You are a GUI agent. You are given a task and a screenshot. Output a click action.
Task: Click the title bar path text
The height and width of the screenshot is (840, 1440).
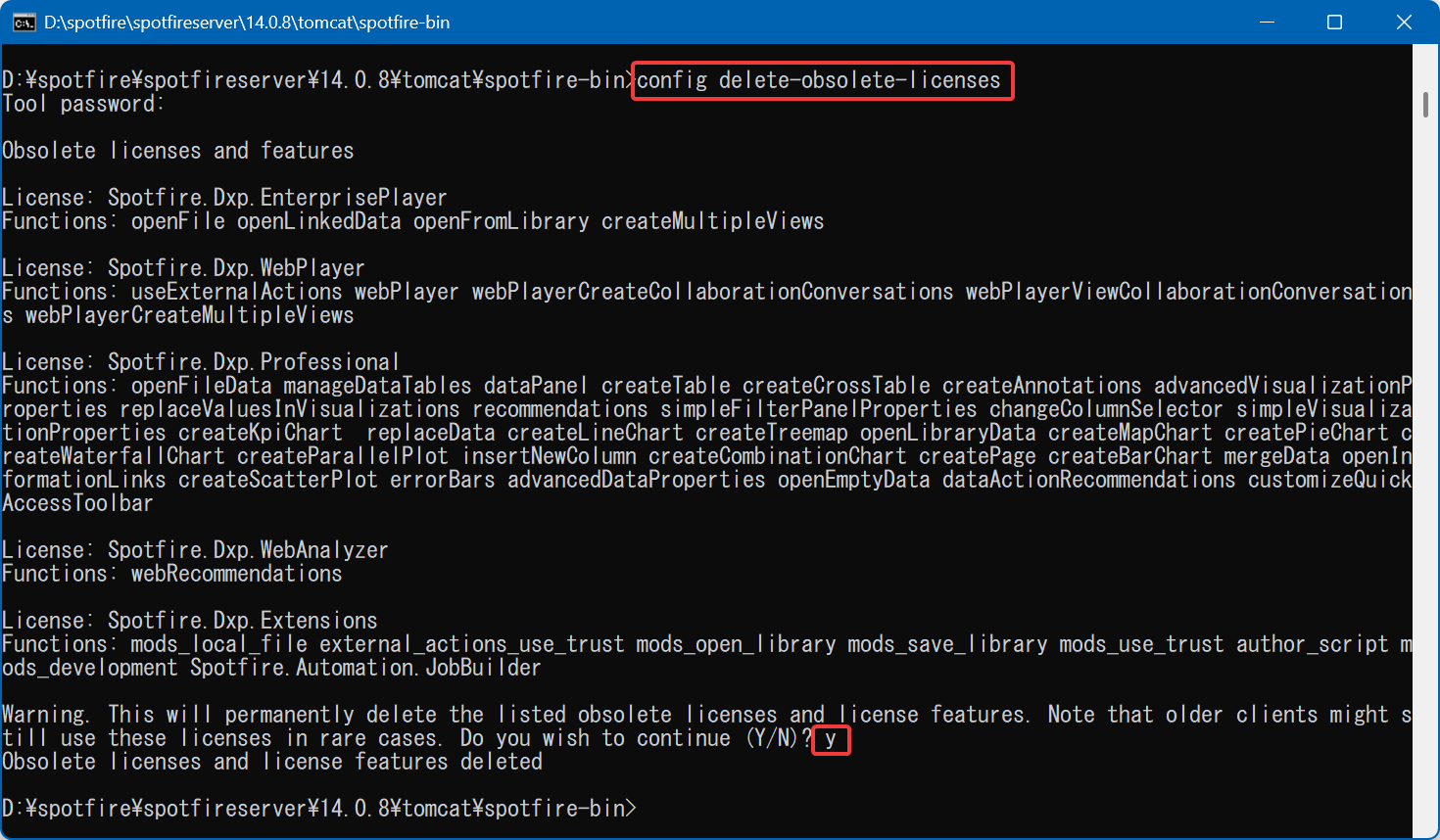[247, 23]
